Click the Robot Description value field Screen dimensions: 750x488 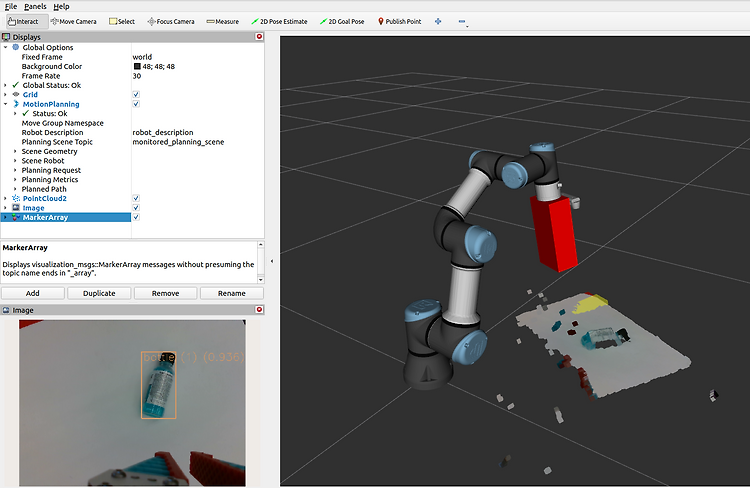click(198, 133)
